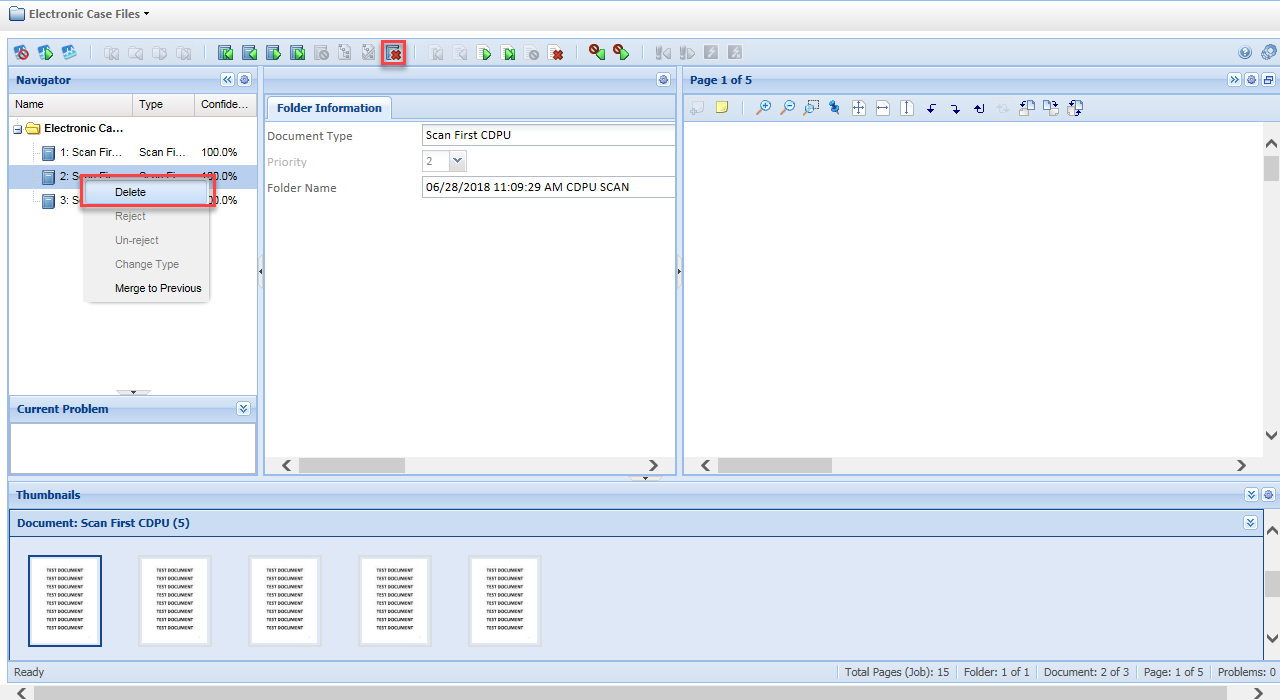The height and width of the screenshot is (700, 1280).
Task: Open the Priority dropdown
Action: tap(457, 161)
